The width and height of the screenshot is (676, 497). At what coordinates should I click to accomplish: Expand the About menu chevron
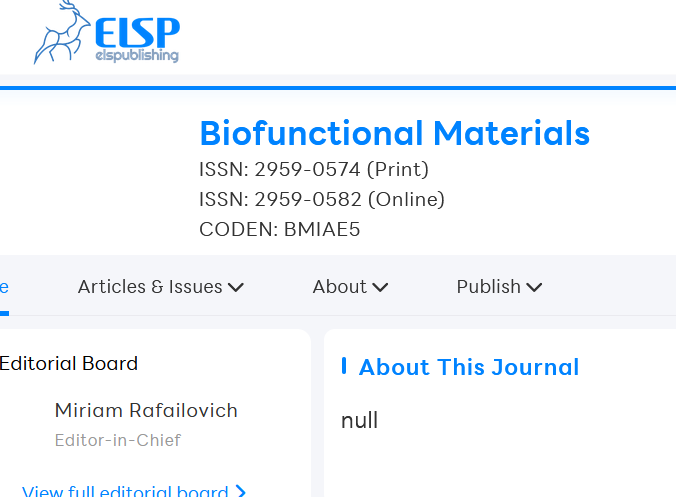click(380, 287)
